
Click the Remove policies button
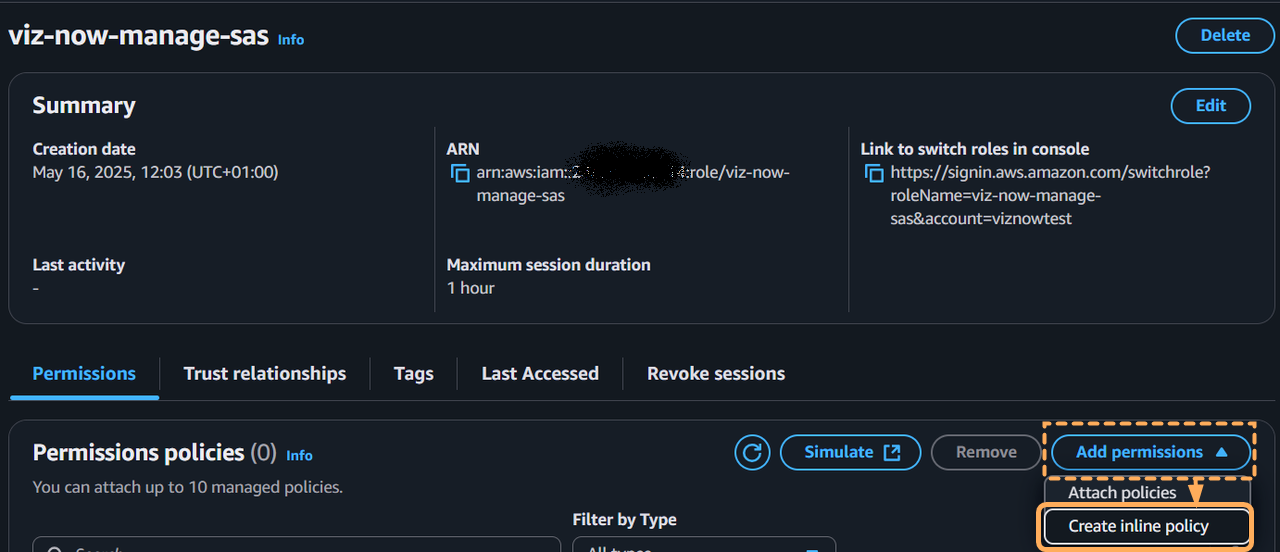tap(986, 453)
